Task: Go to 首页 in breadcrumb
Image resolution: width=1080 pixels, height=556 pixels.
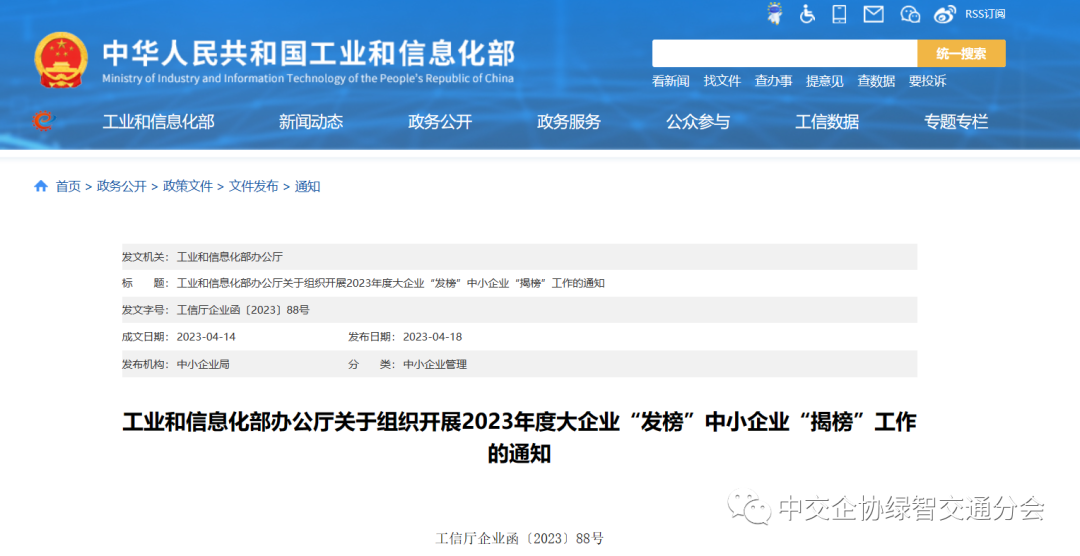Action: pyautogui.click(x=68, y=186)
